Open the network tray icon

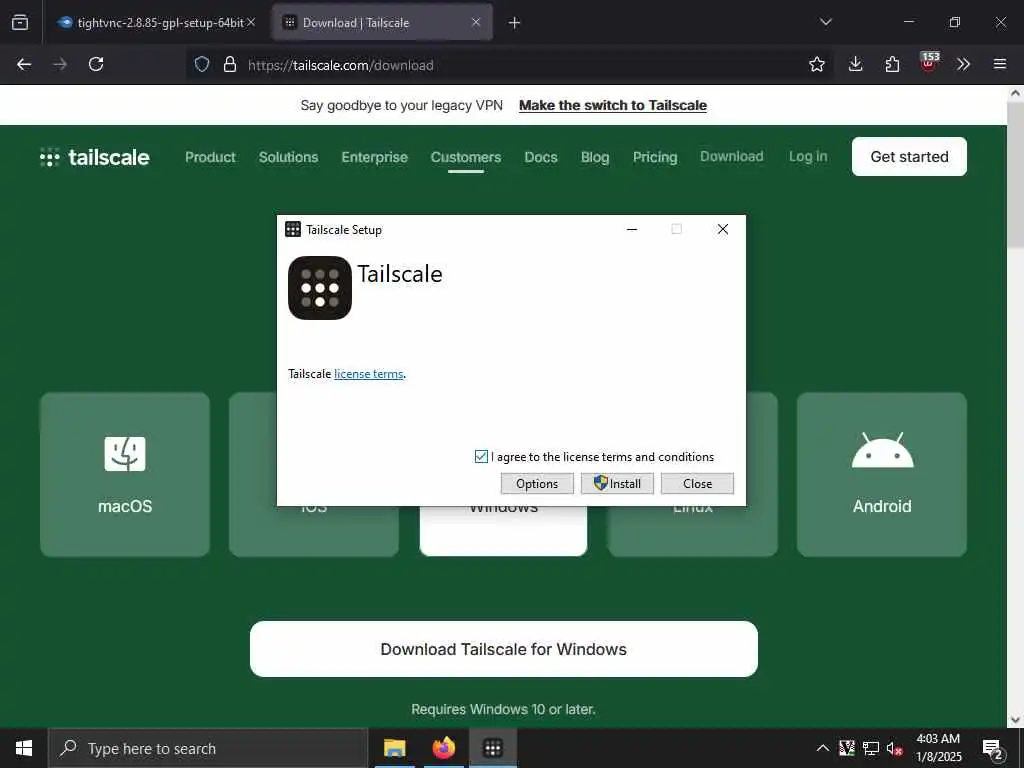coord(871,748)
